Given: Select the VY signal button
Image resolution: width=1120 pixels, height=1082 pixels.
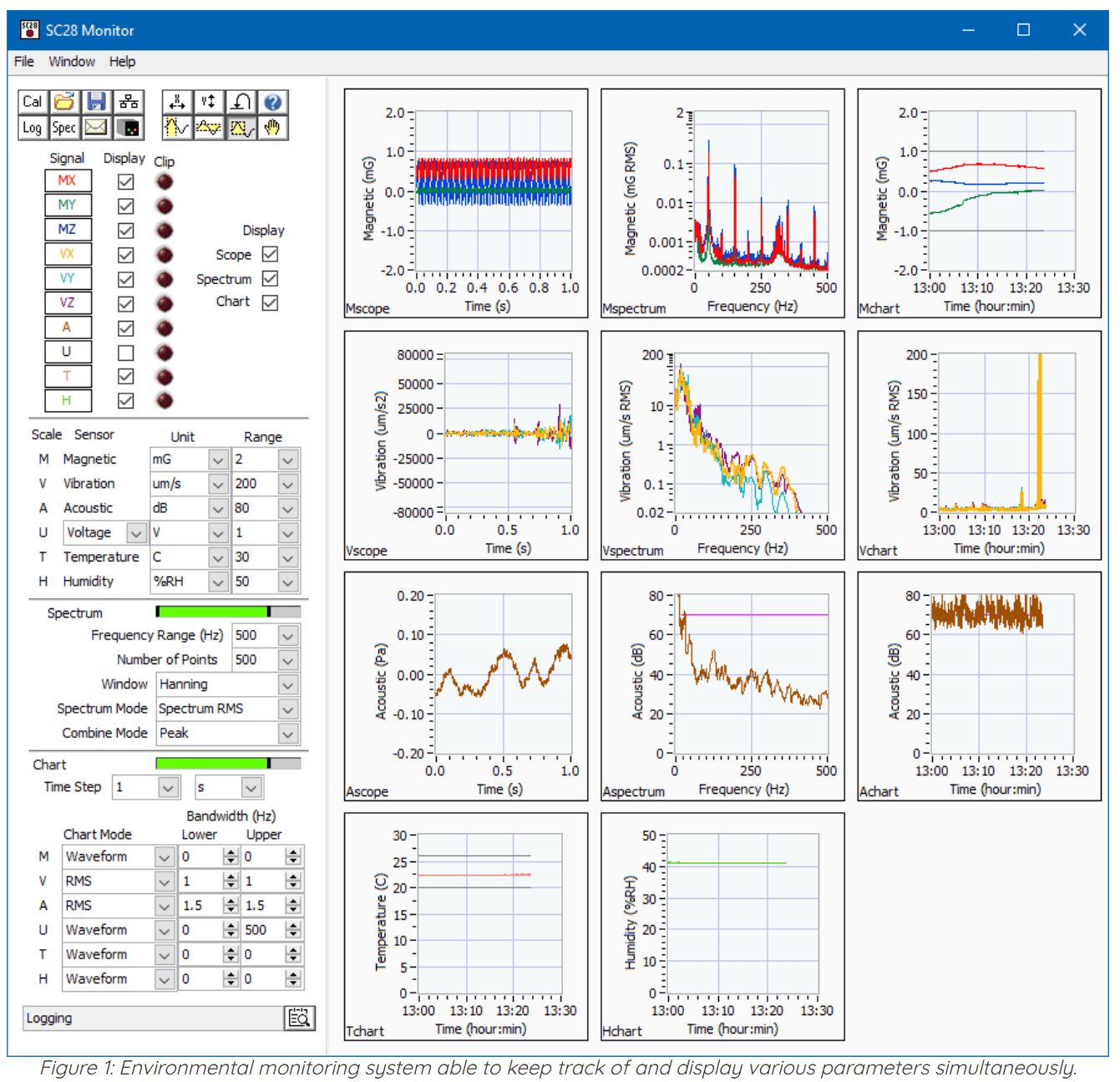Looking at the screenshot, I should [67, 278].
